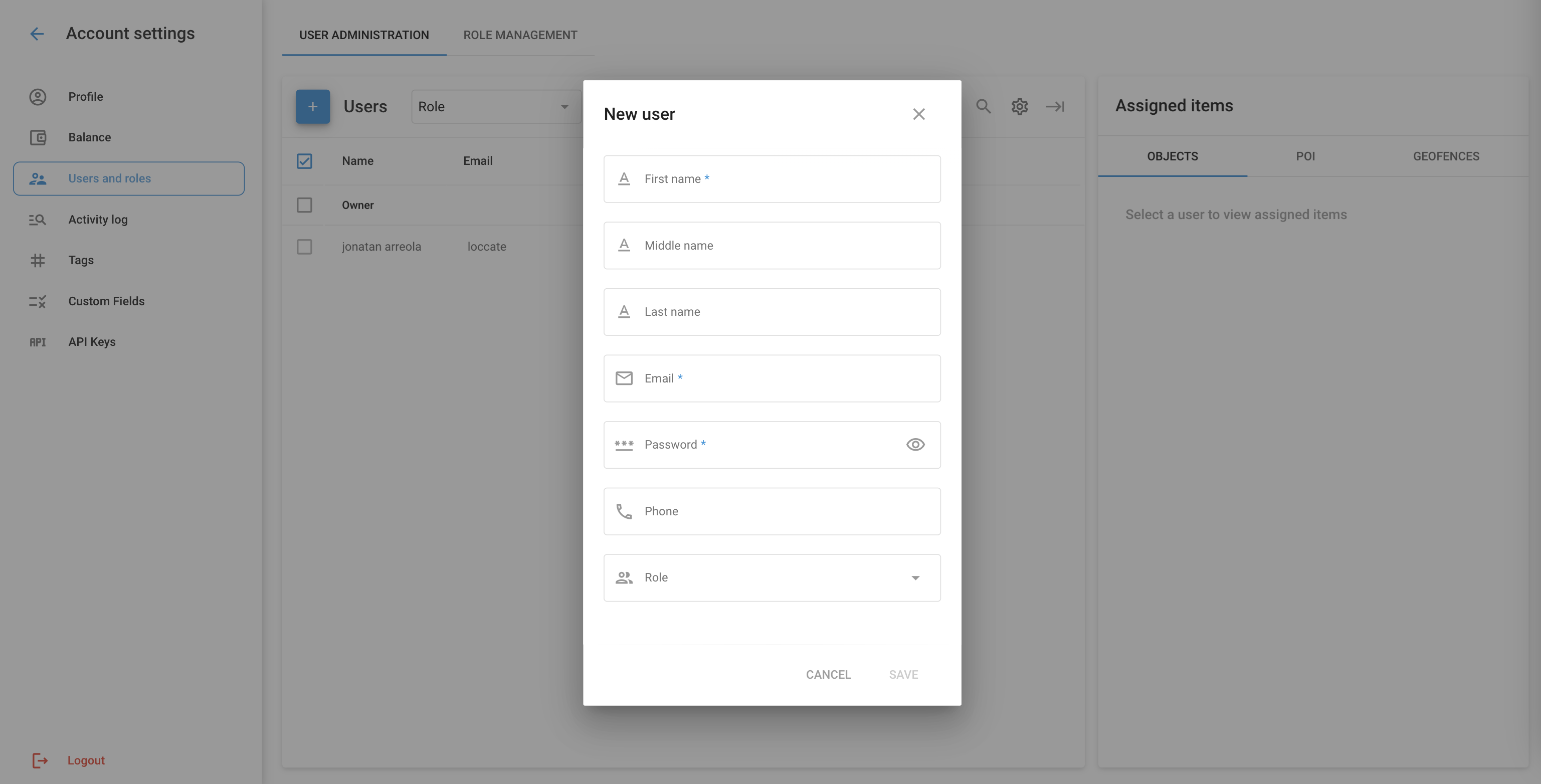This screenshot has height=784, width=1541.
Task: Check the Owner row checkbox
Action: pyautogui.click(x=304, y=205)
